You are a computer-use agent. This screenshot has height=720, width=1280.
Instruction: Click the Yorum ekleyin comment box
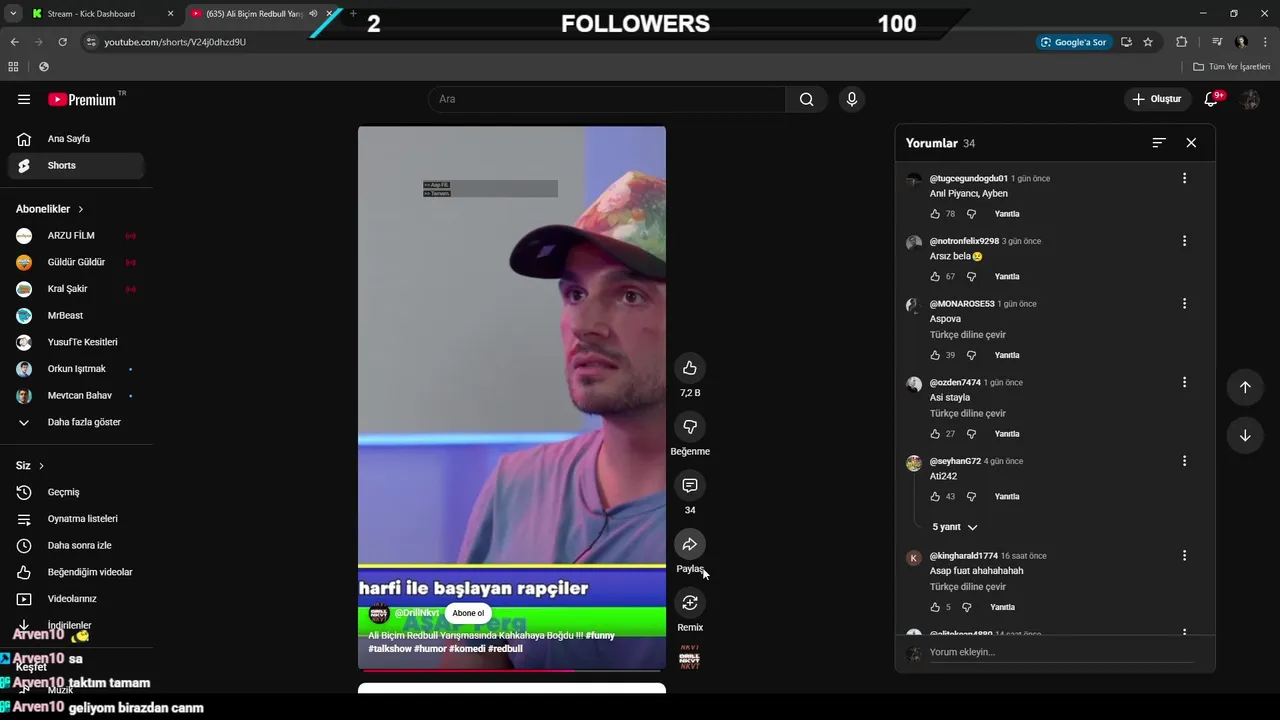click(1062, 652)
